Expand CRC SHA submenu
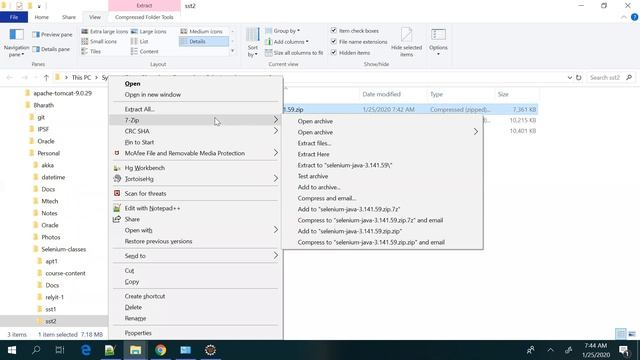The image size is (640, 360). click(276, 131)
